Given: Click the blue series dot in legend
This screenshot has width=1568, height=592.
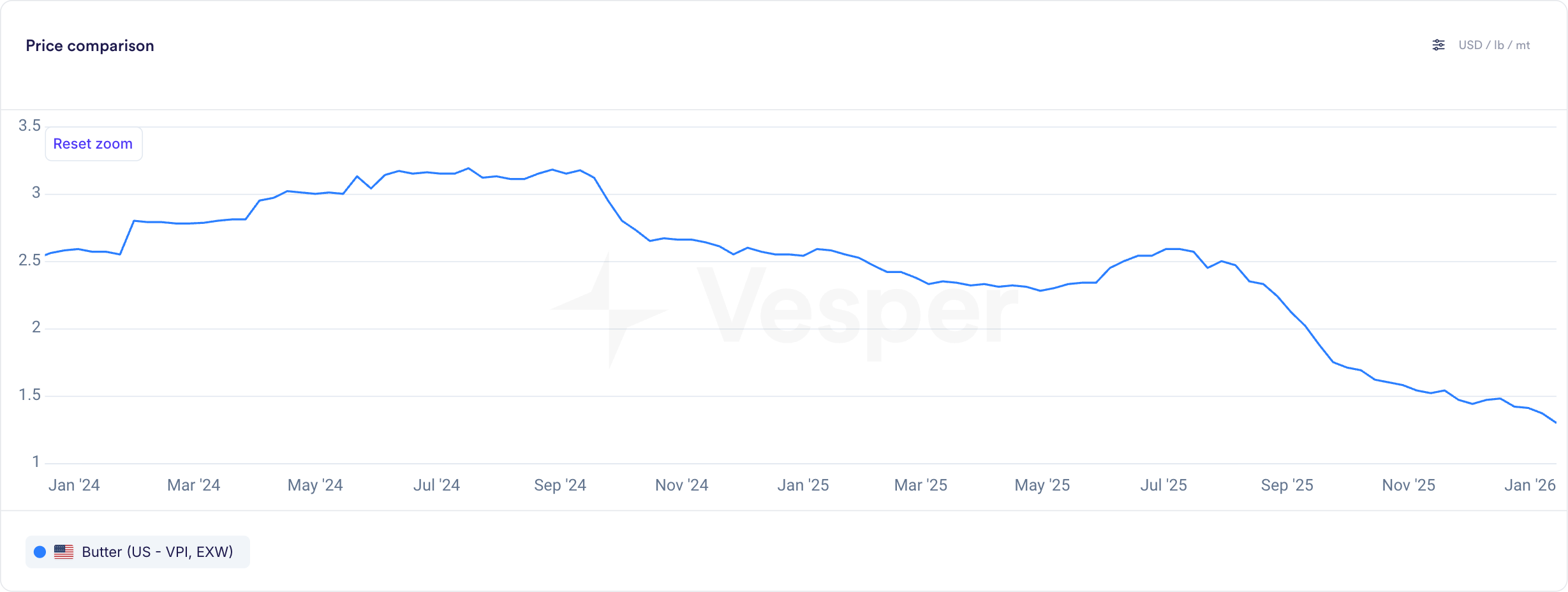Looking at the screenshot, I should [x=40, y=552].
